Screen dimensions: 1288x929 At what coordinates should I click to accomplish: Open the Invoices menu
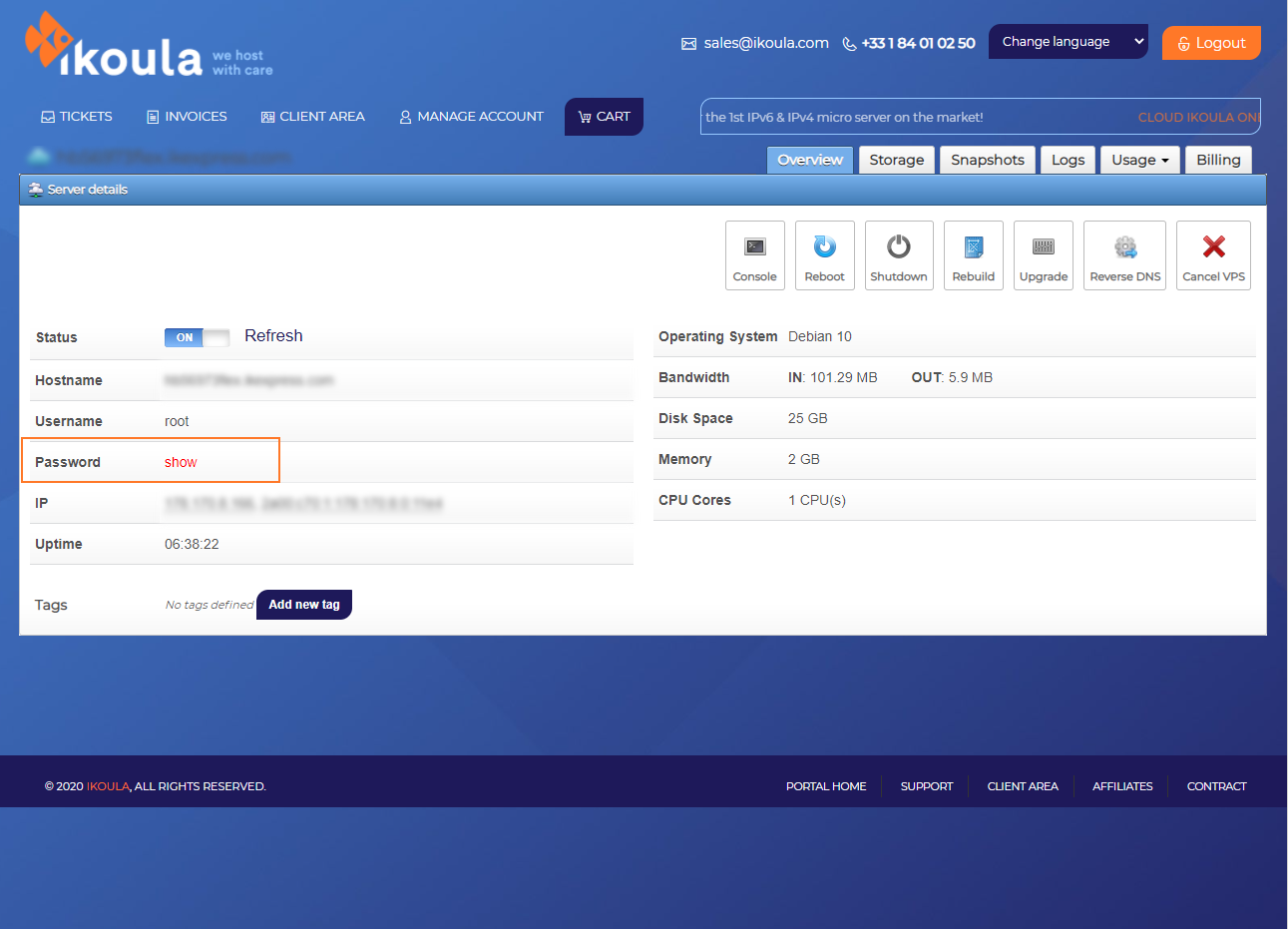coord(187,117)
